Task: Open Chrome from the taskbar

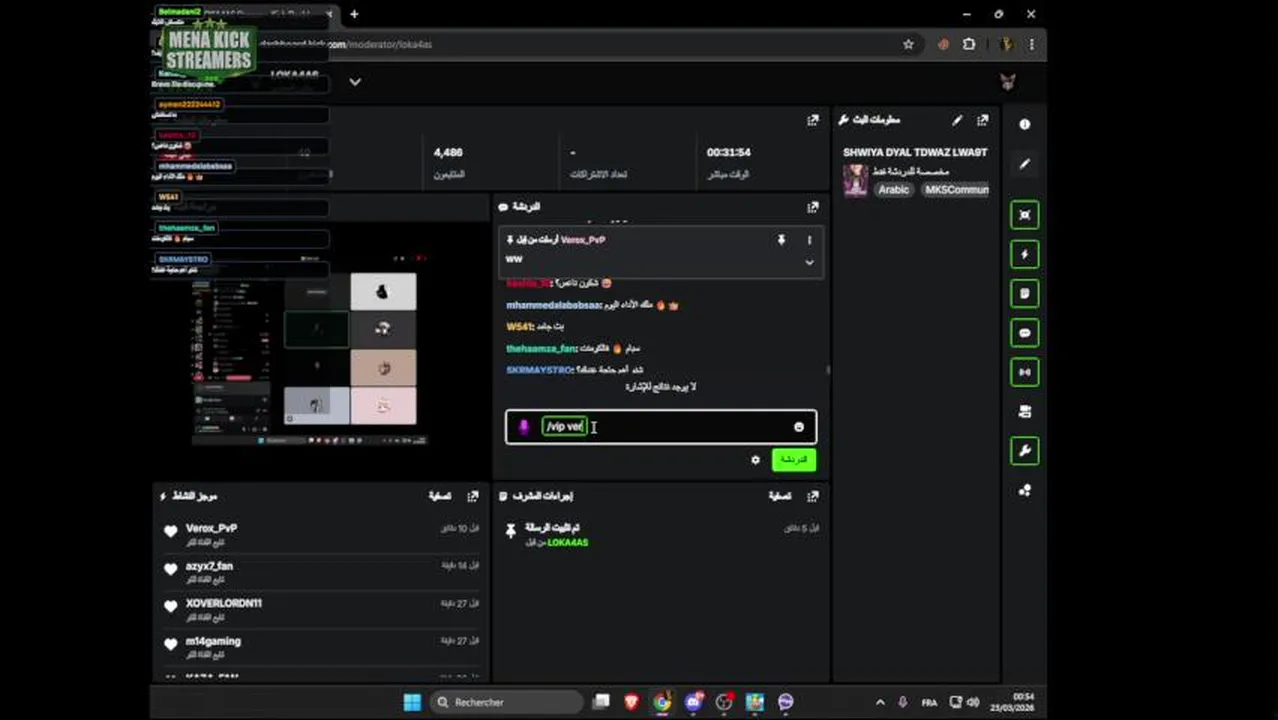Action: [x=662, y=702]
